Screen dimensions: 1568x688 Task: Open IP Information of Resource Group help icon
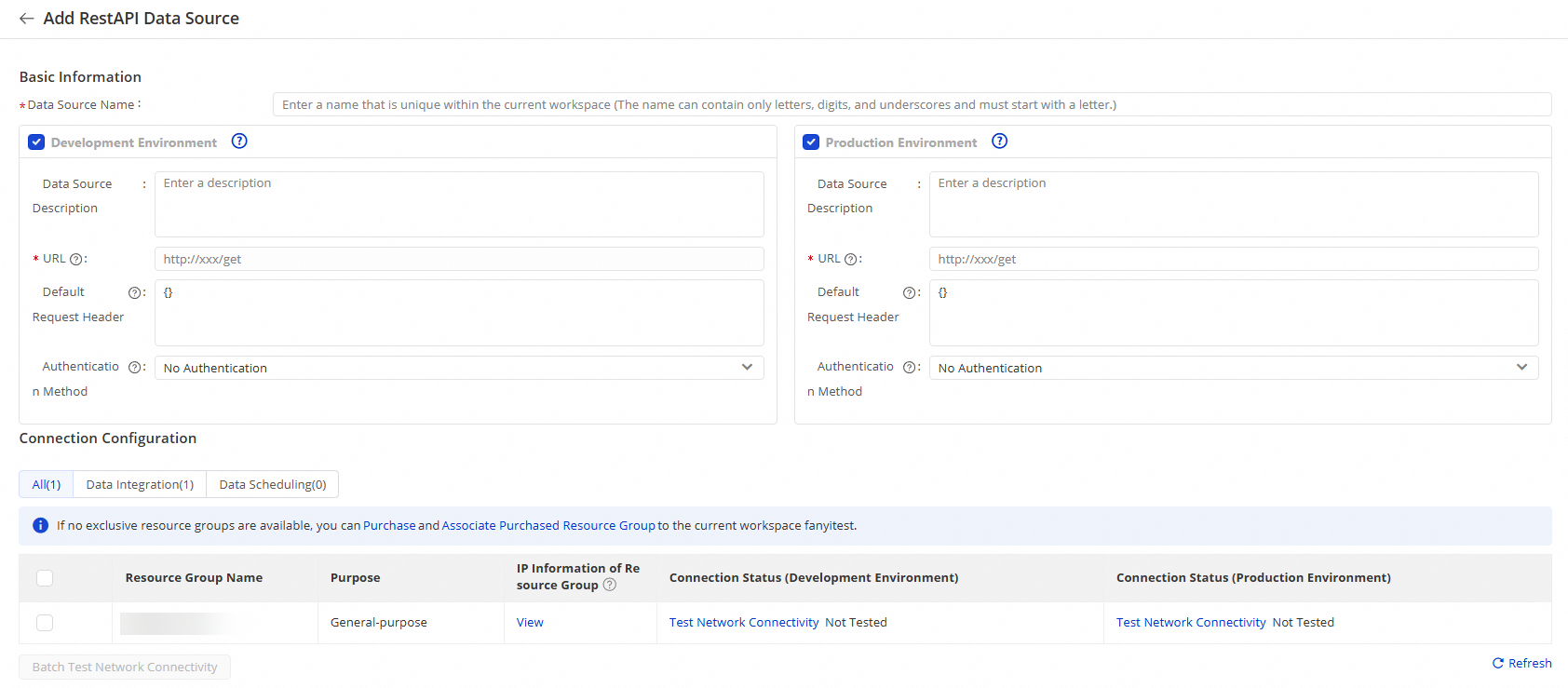click(610, 585)
